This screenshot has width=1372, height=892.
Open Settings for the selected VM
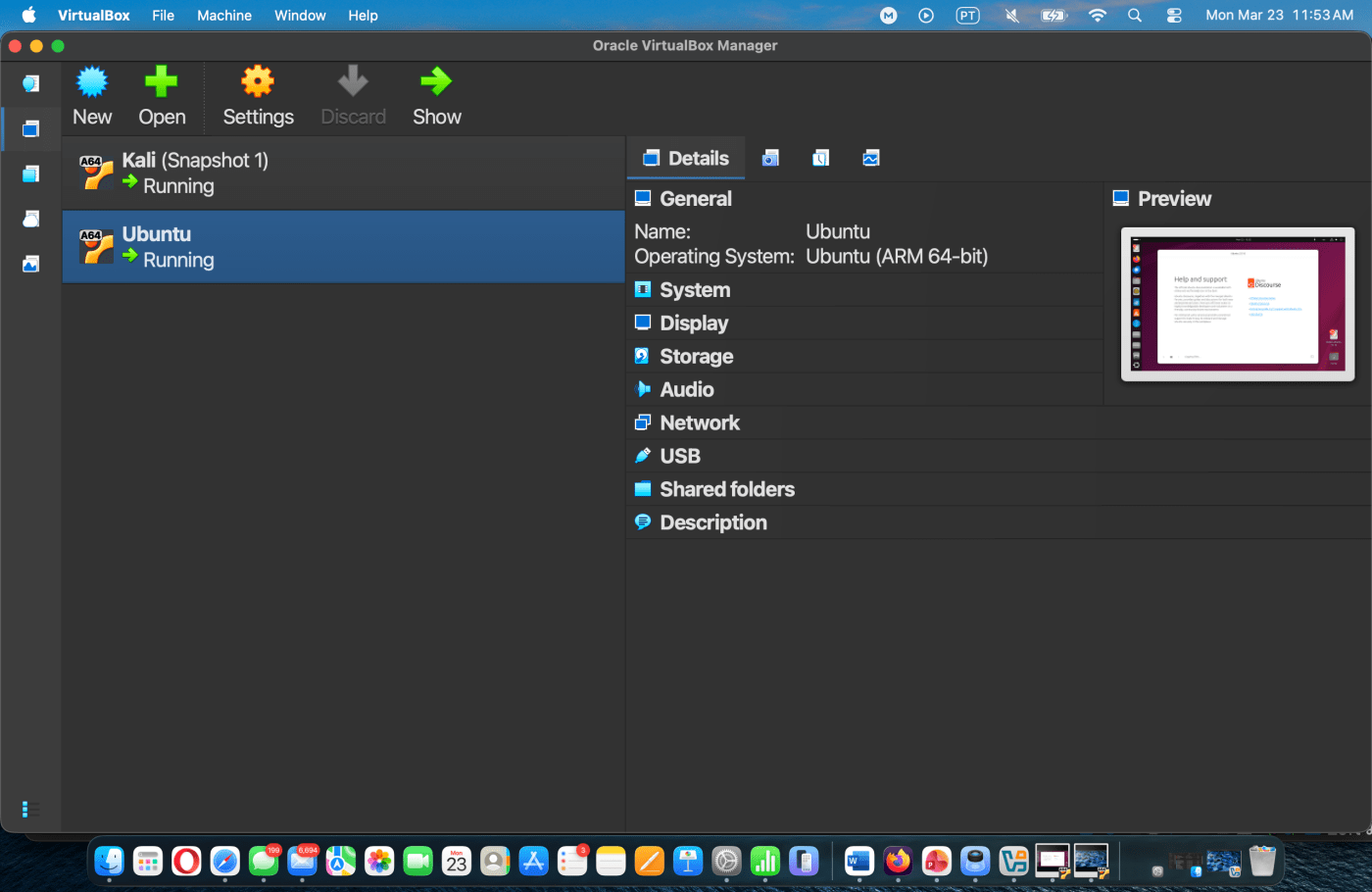(258, 97)
